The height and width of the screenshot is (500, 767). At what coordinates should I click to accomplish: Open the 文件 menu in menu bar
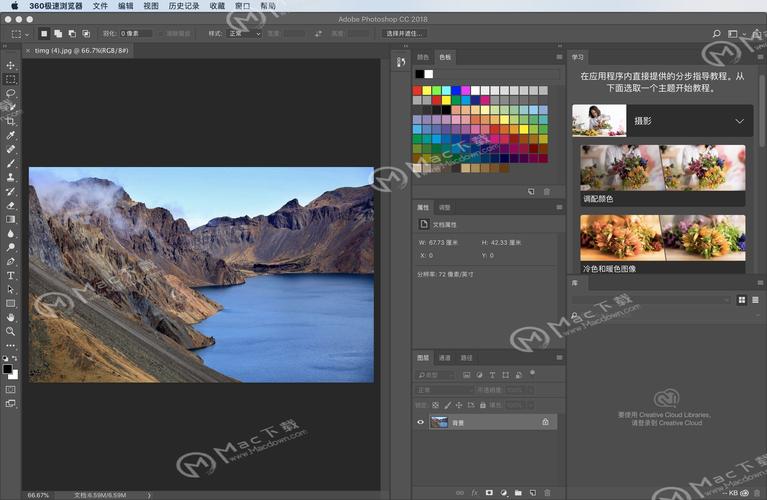click(100, 5)
